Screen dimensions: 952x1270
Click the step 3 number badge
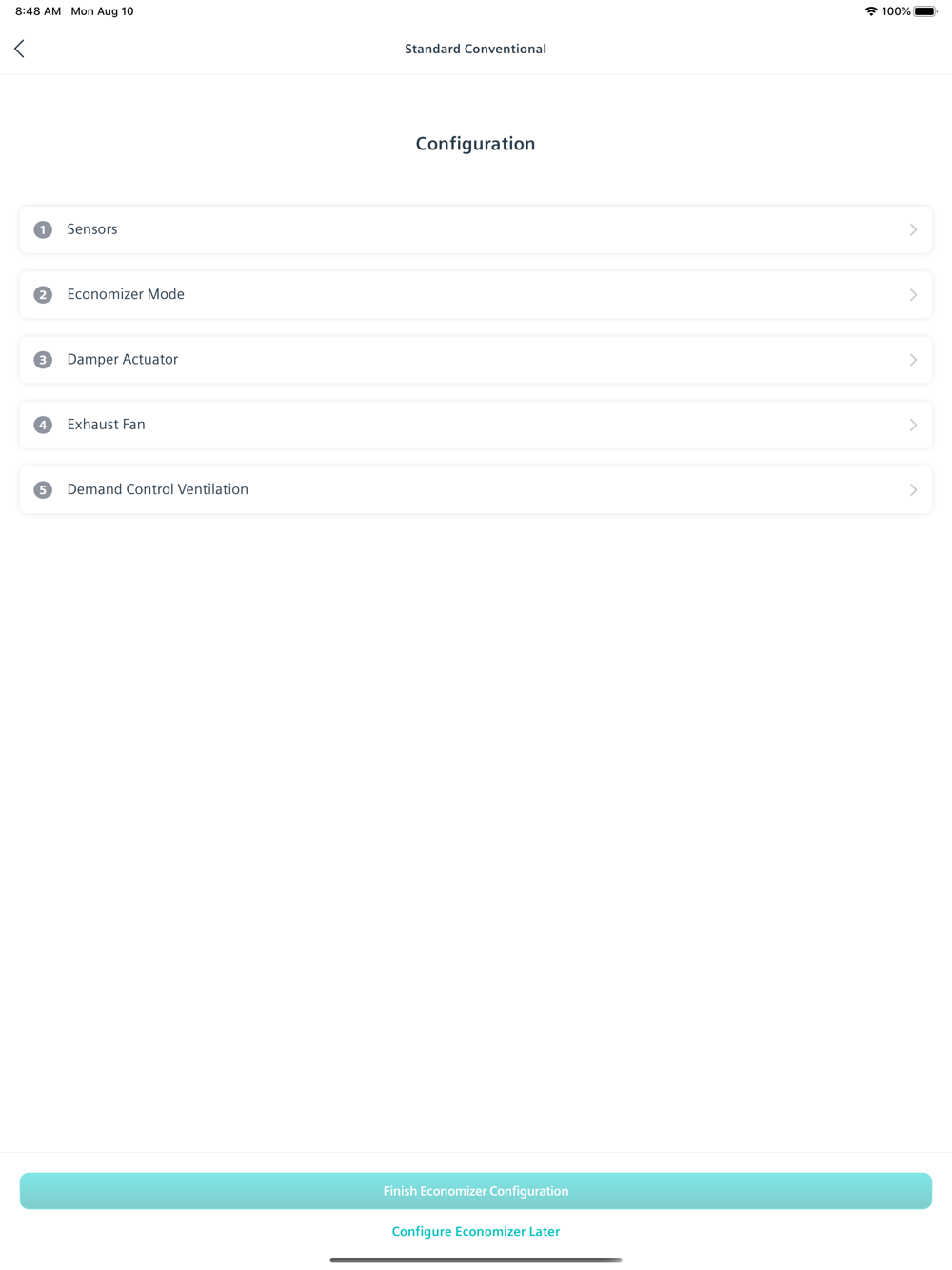43,360
